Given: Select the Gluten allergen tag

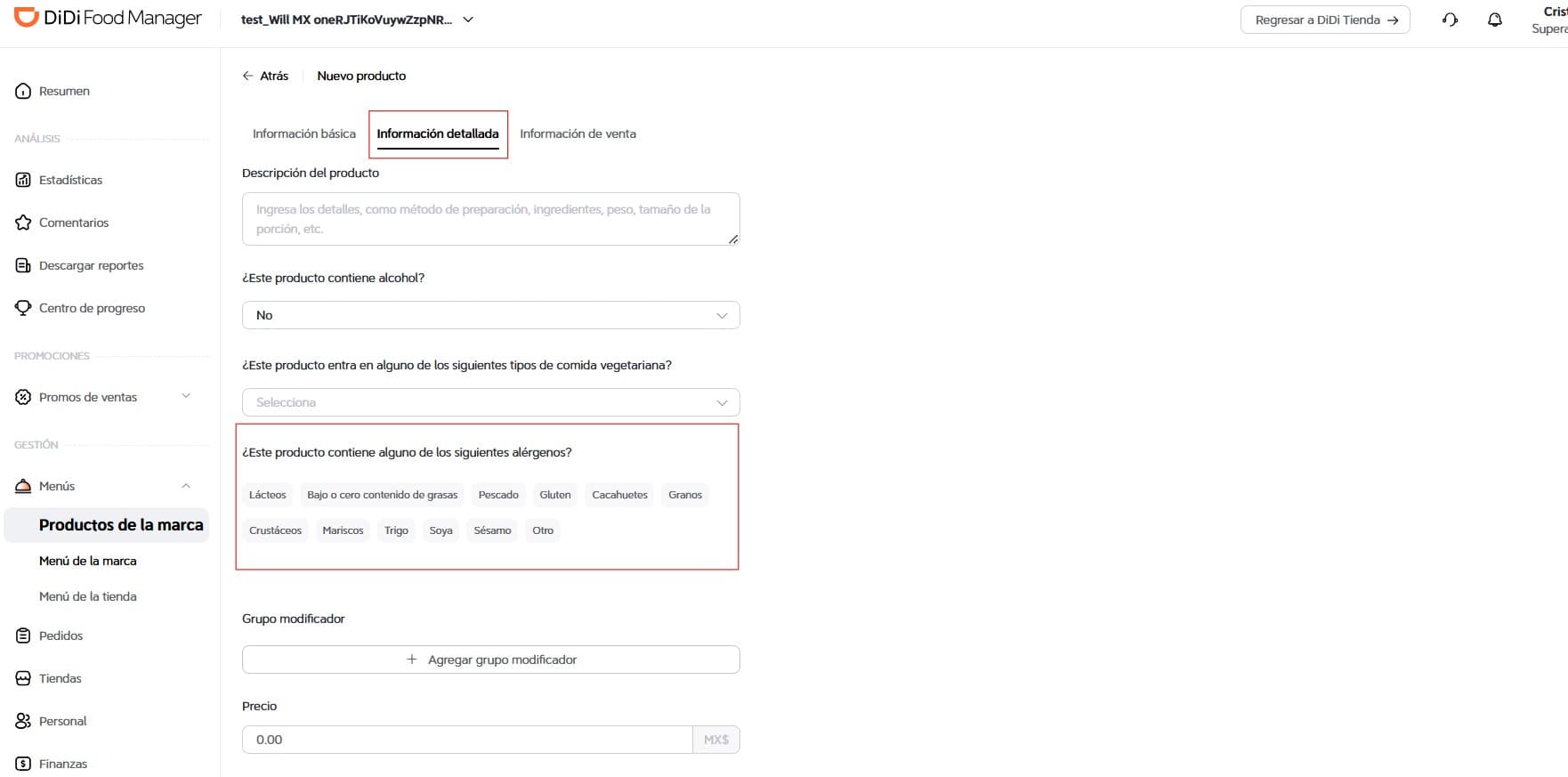Looking at the screenshot, I should tap(555, 495).
